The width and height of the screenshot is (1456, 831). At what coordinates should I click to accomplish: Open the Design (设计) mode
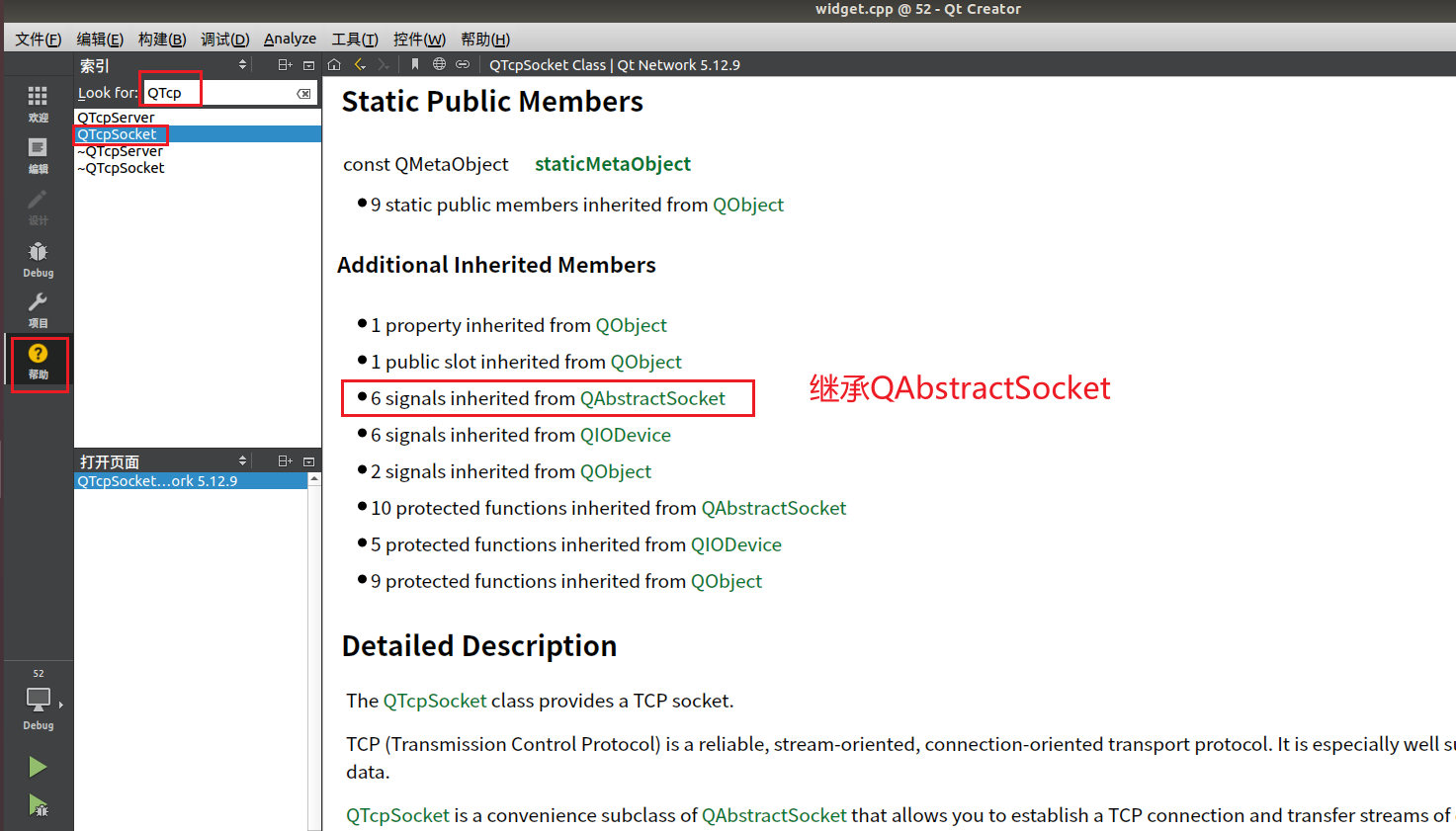(38, 207)
